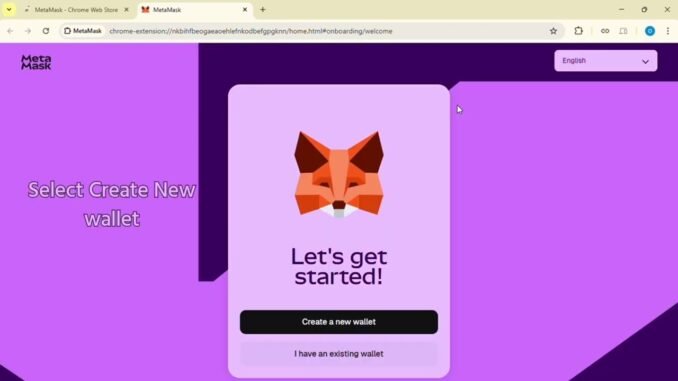Restore down the Chrome window

(x=644, y=10)
